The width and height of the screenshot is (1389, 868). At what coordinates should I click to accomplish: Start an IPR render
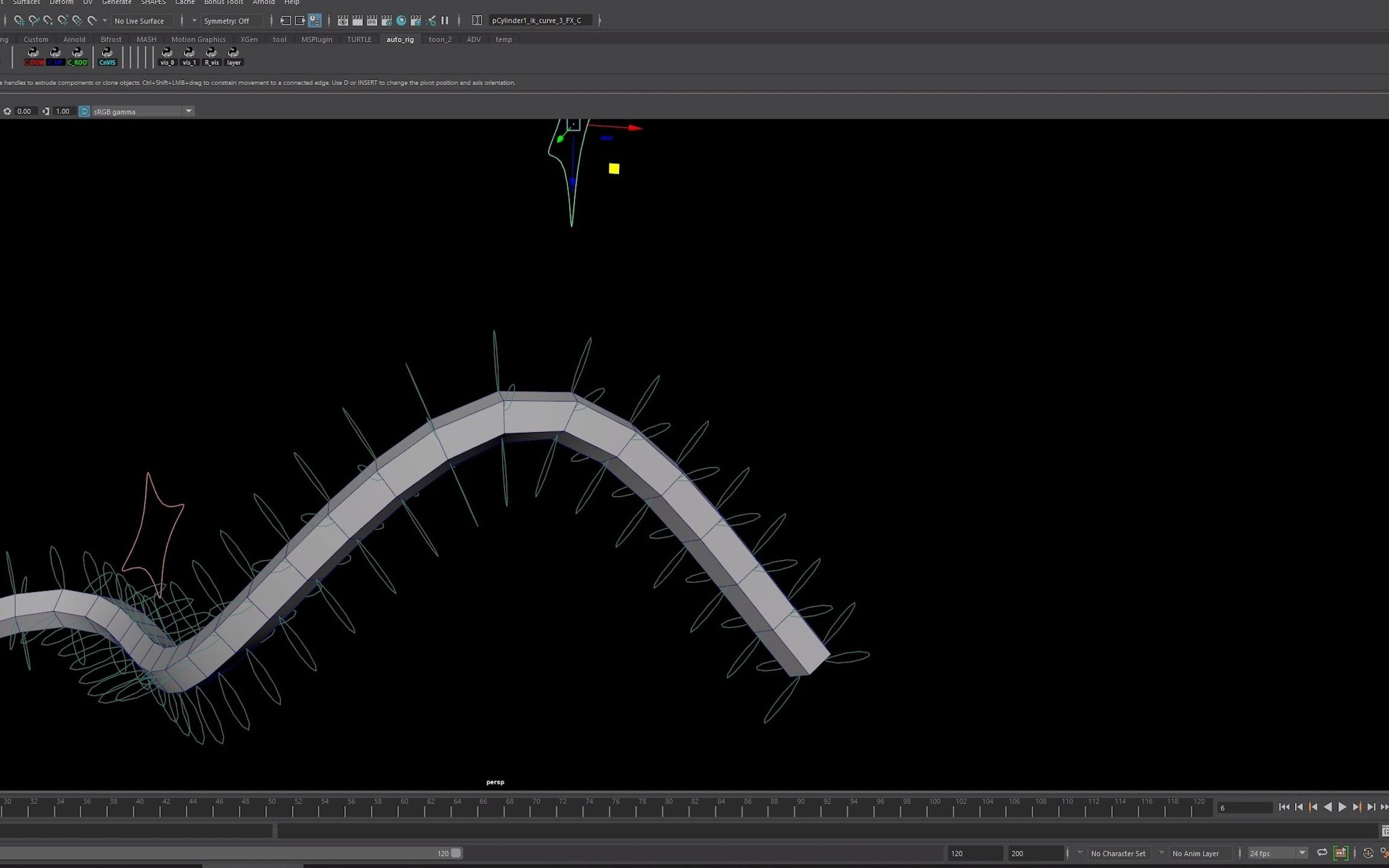[x=373, y=20]
